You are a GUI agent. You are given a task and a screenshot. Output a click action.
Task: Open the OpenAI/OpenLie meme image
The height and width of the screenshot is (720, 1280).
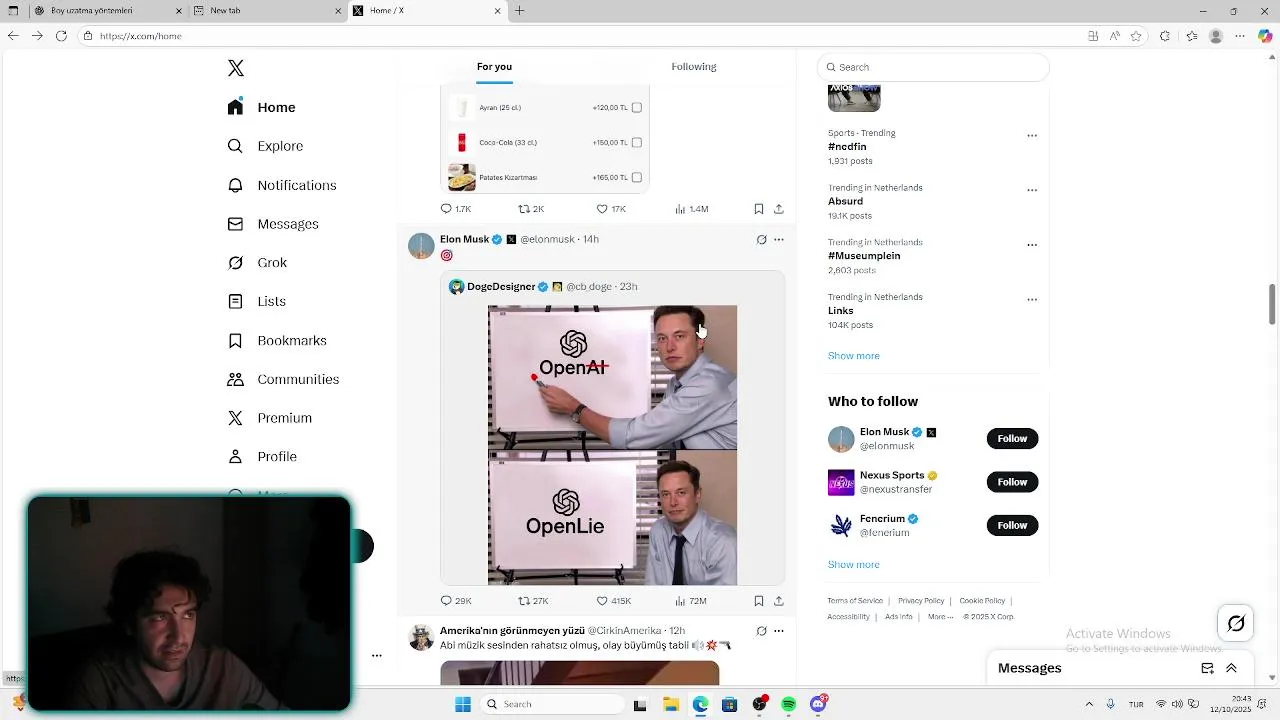tap(612, 445)
